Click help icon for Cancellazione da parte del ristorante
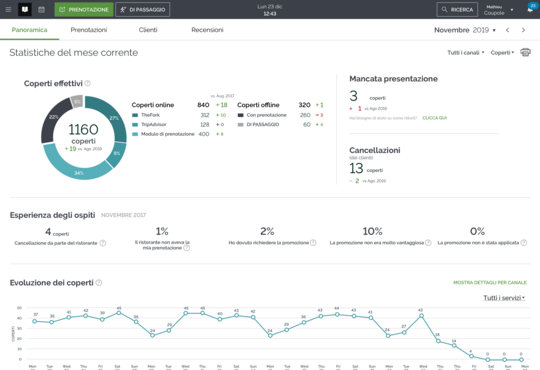Image resolution: width=540 pixels, height=370 pixels. [x=103, y=243]
